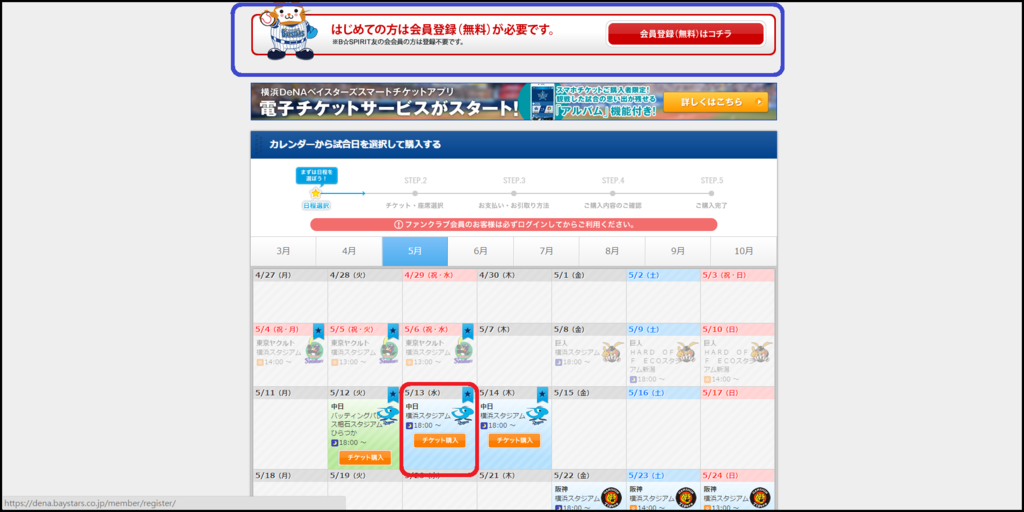Click the blue star ribbon on 5/4
Viewport: 1024px width, 512px height.
(319, 331)
